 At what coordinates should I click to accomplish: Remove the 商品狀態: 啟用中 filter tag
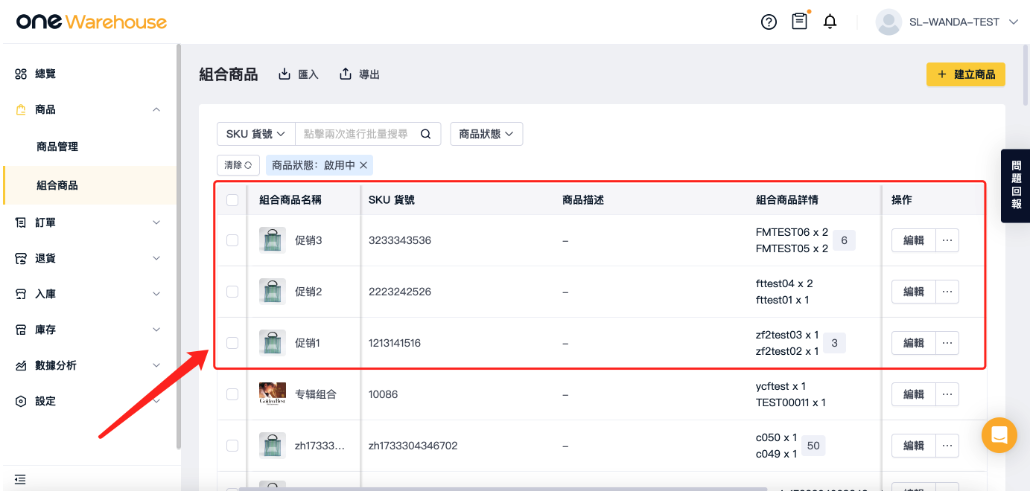[x=363, y=165]
